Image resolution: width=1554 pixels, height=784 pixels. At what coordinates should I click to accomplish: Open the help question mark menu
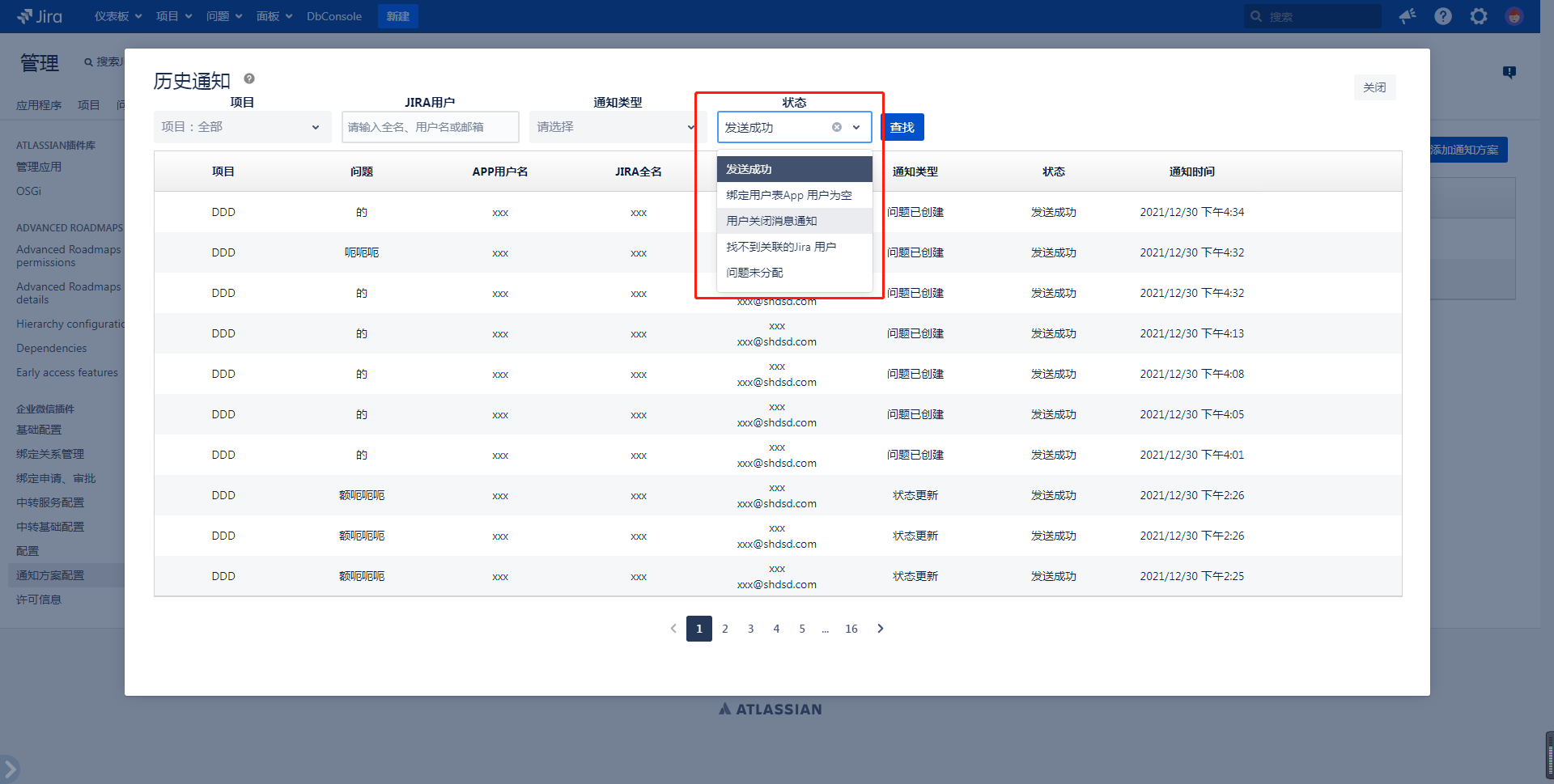1443,16
